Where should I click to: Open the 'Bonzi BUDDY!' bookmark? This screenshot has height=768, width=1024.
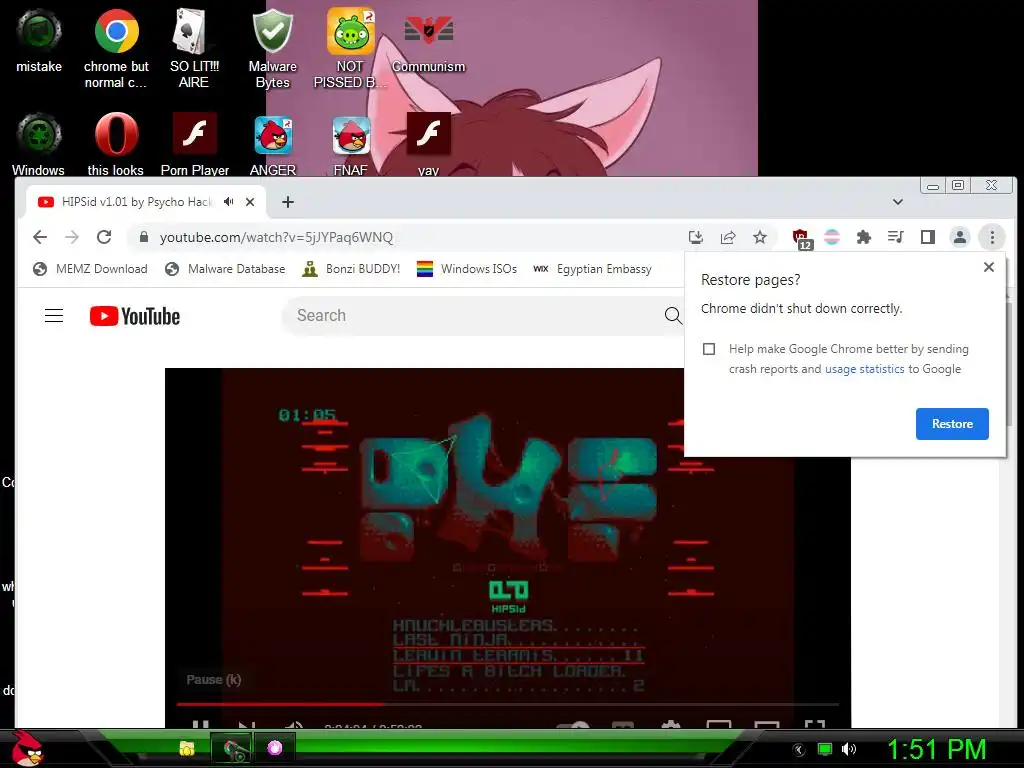pos(351,269)
